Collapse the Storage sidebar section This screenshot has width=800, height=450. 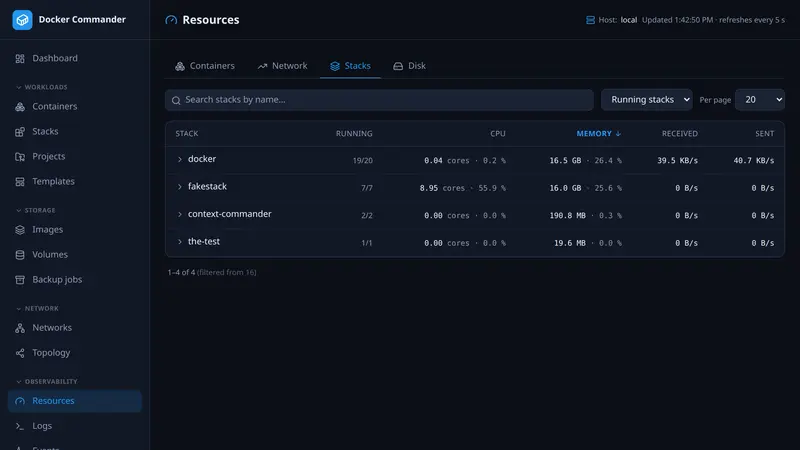pyautogui.click(x=36, y=210)
